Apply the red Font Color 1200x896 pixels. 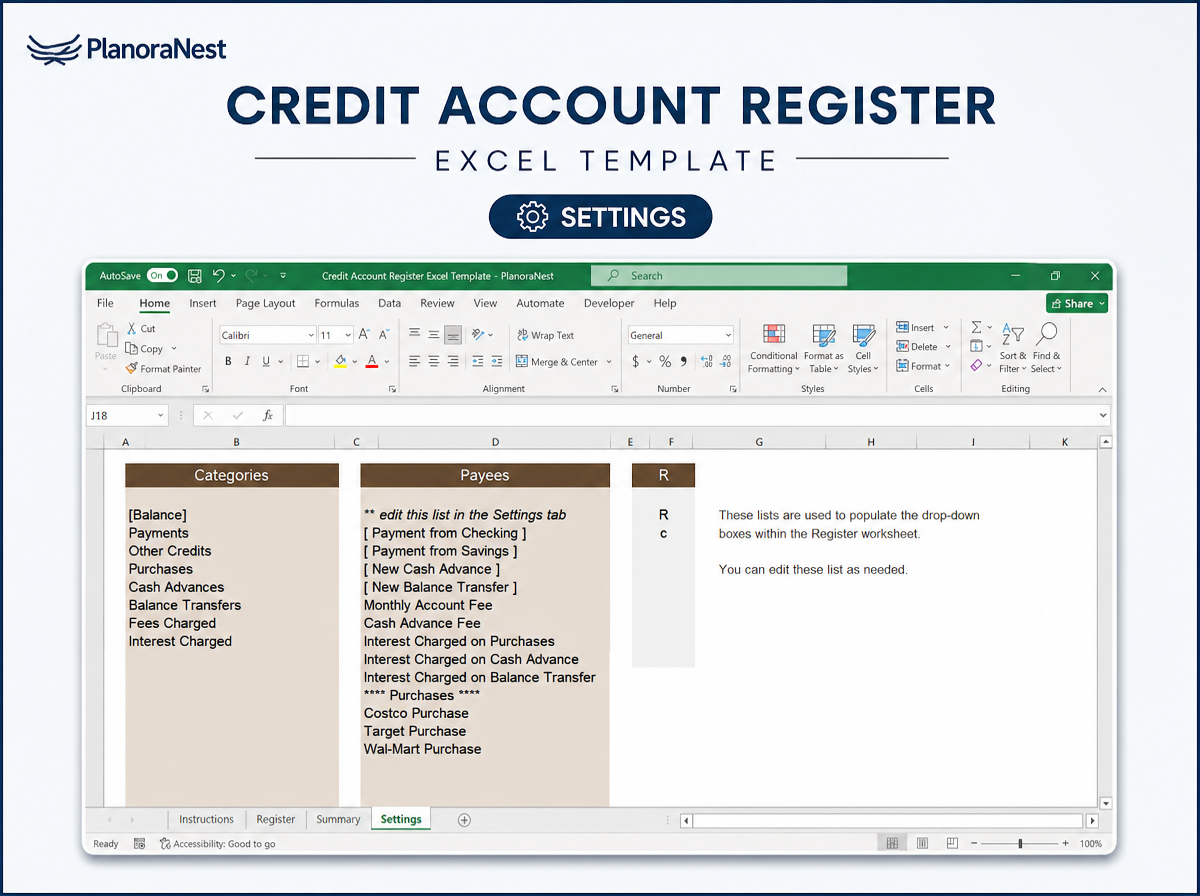coord(372,362)
